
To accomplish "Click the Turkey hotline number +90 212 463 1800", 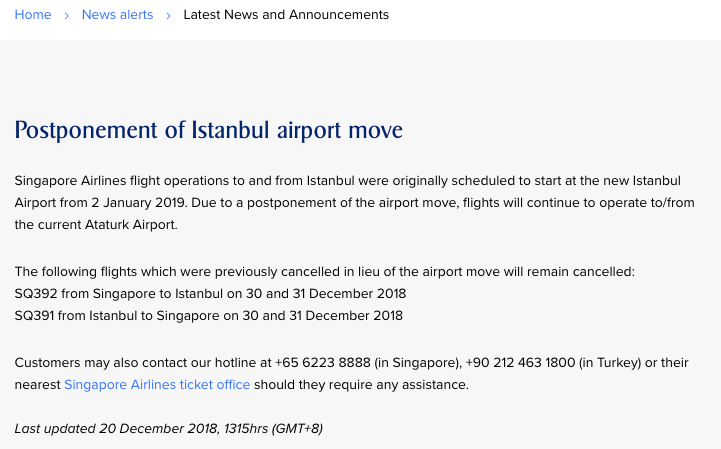I will 520,363.
